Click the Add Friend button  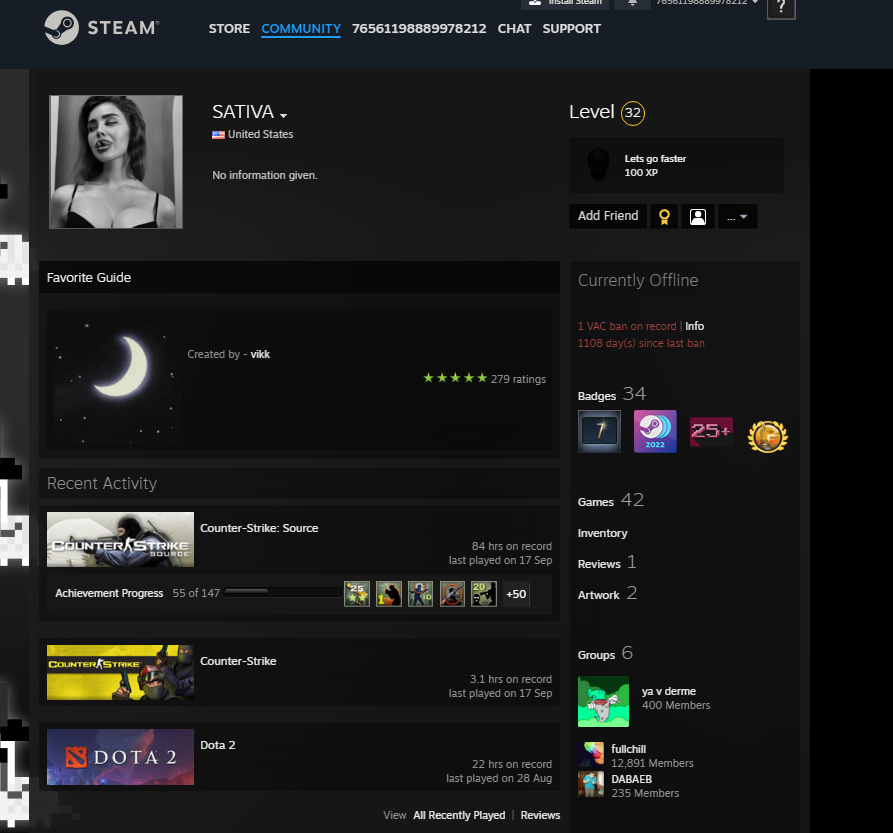point(608,216)
